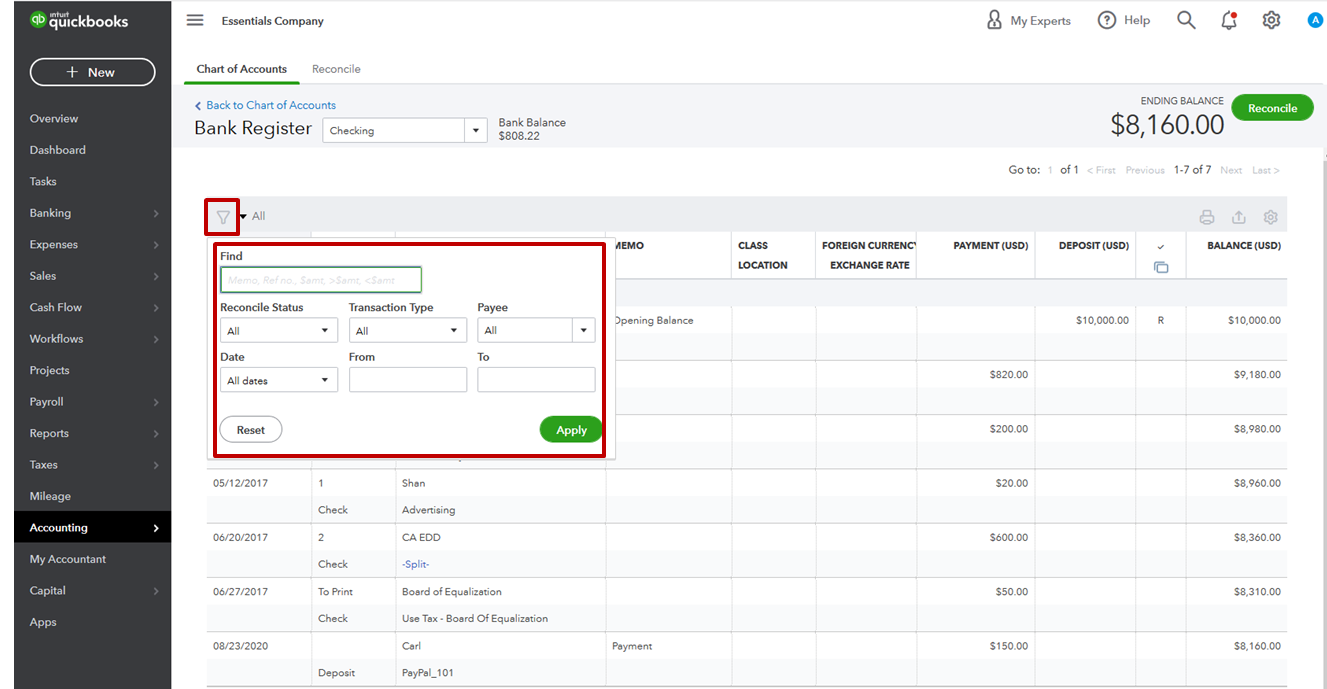Select Banking in the sidebar
Screen dimensions: 1327x689
51,213
